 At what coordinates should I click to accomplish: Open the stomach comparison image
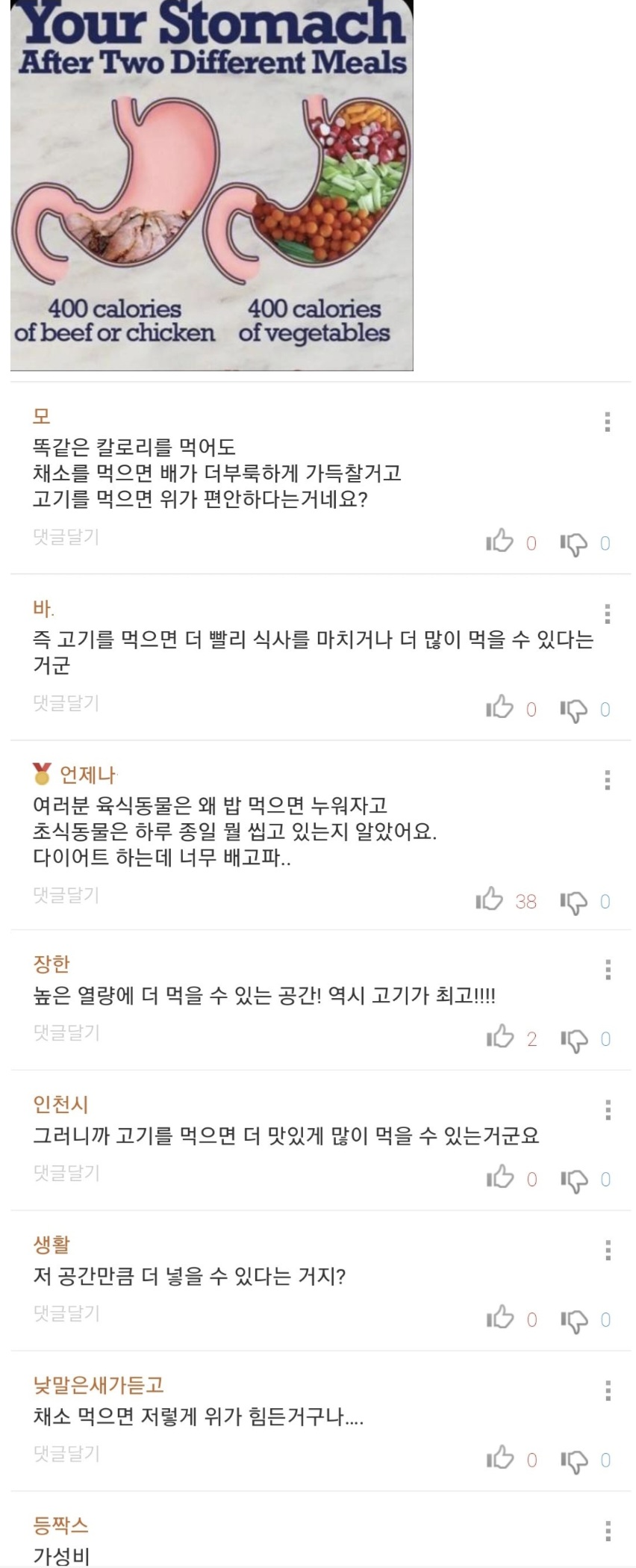(x=212, y=185)
